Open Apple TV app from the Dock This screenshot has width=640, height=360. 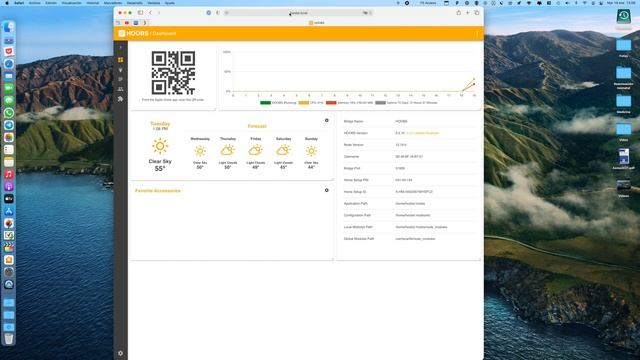pyautogui.click(x=9, y=198)
